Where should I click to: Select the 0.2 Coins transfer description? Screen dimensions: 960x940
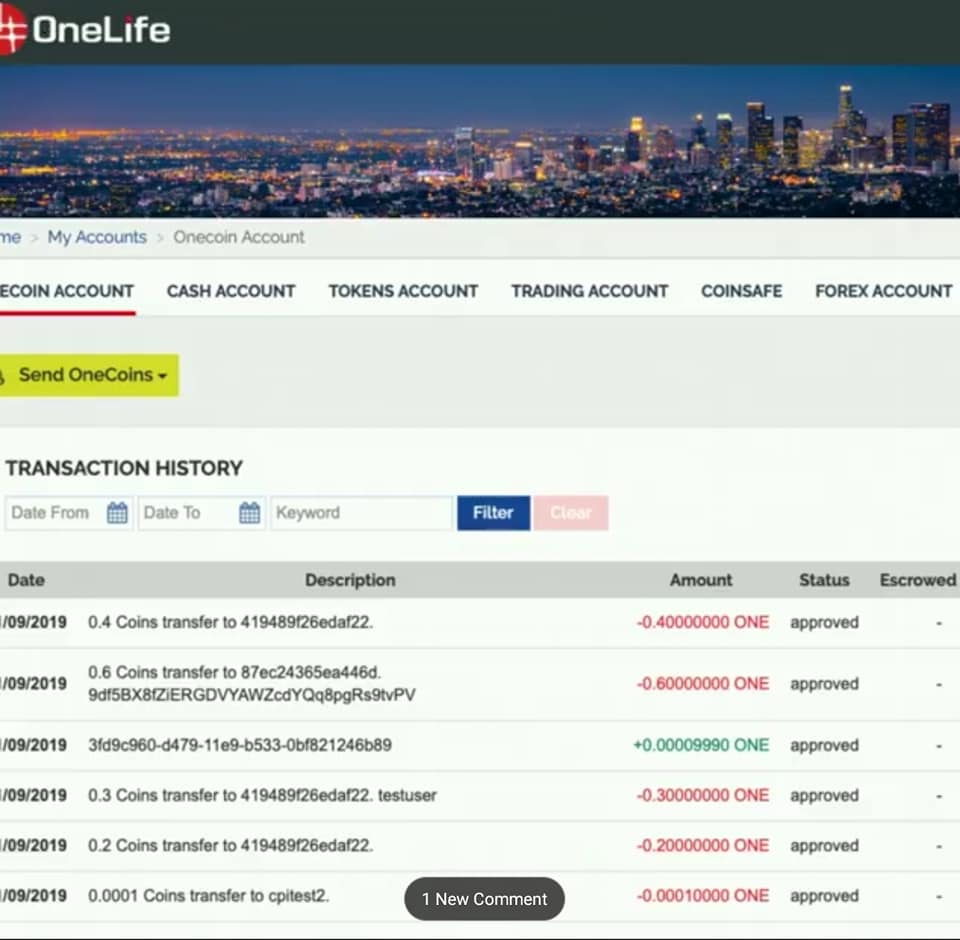click(230, 846)
